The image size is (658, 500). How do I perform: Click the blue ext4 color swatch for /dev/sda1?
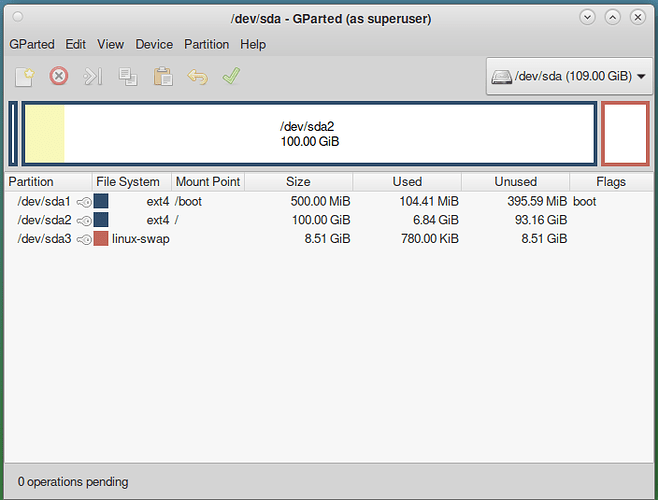coord(101,201)
